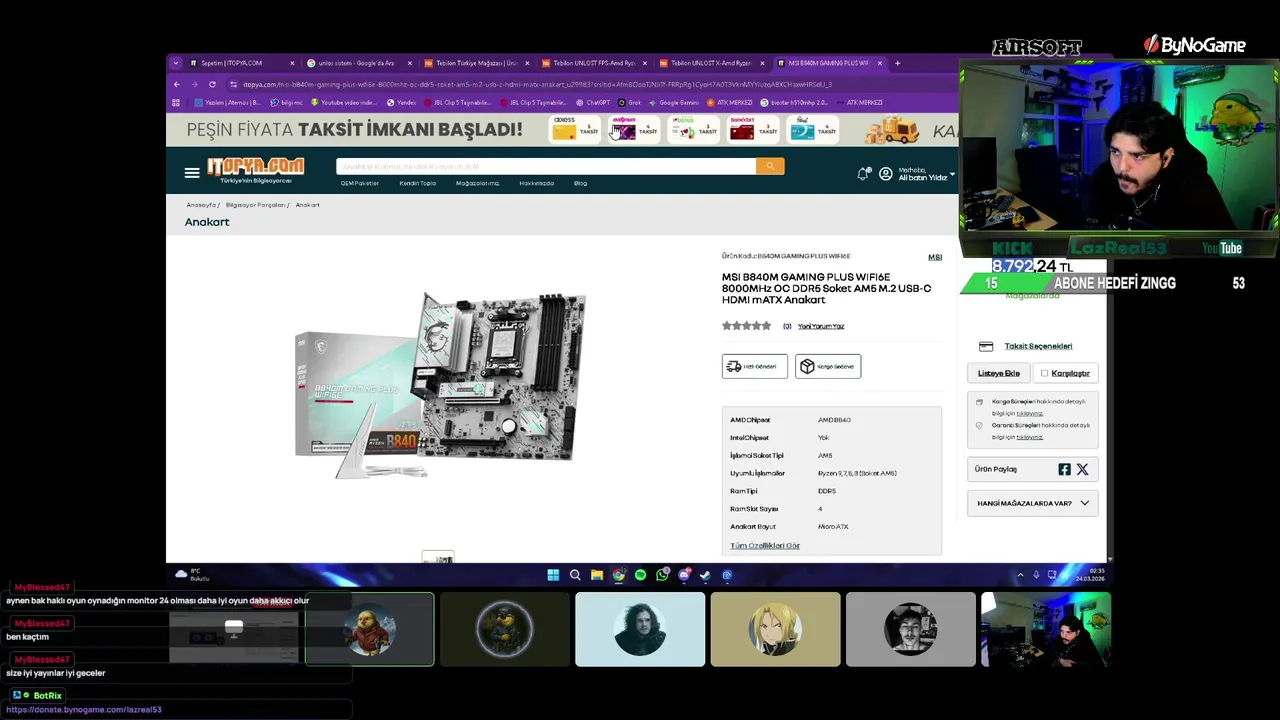The image size is (1280, 720).
Task: Click the weather widget on taskbar
Action: [x=193, y=575]
